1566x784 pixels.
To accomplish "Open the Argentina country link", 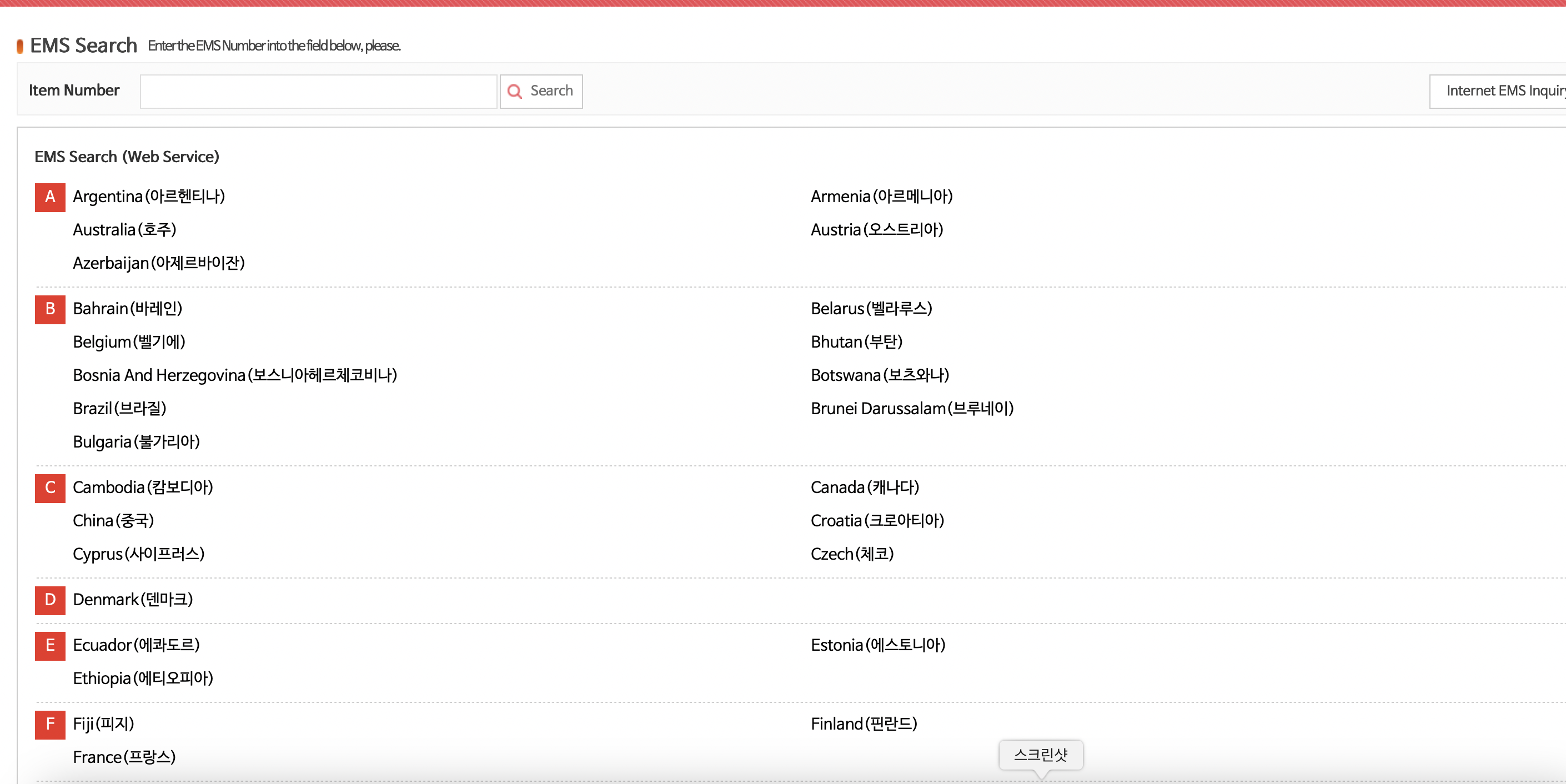I will (x=148, y=197).
